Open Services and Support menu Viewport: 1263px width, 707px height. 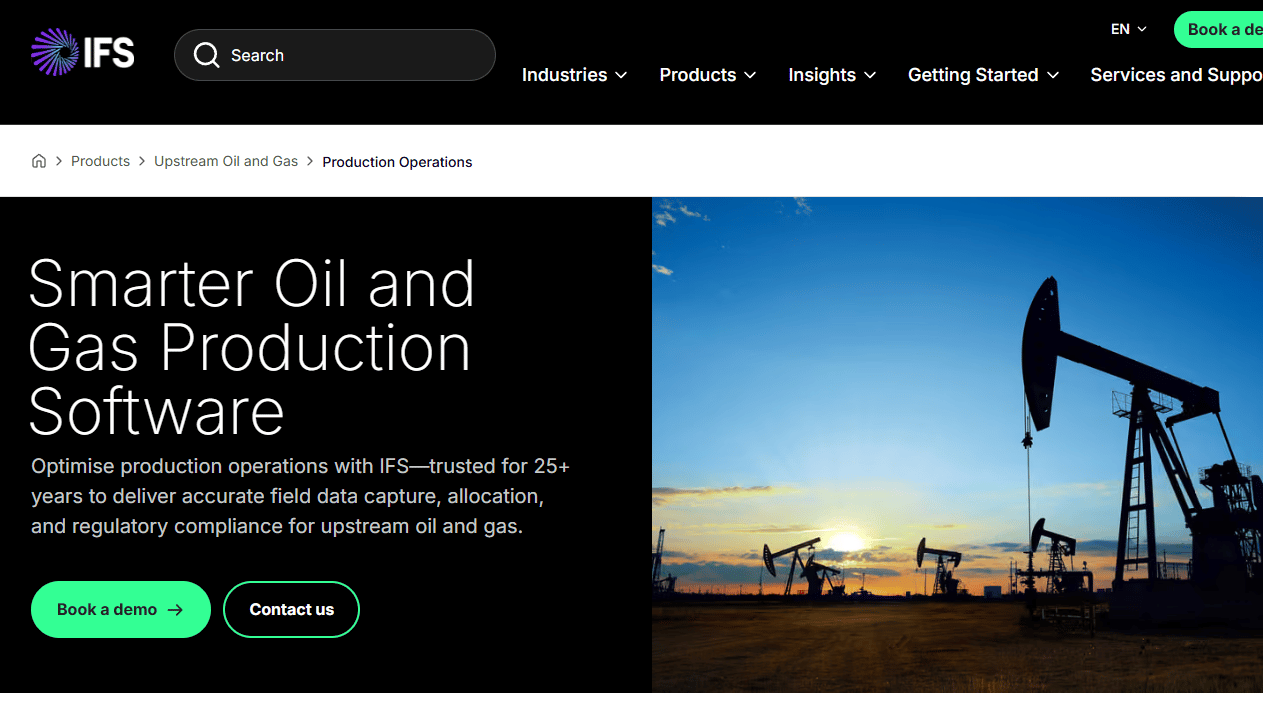pyautogui.click(x=1176, y=75)
